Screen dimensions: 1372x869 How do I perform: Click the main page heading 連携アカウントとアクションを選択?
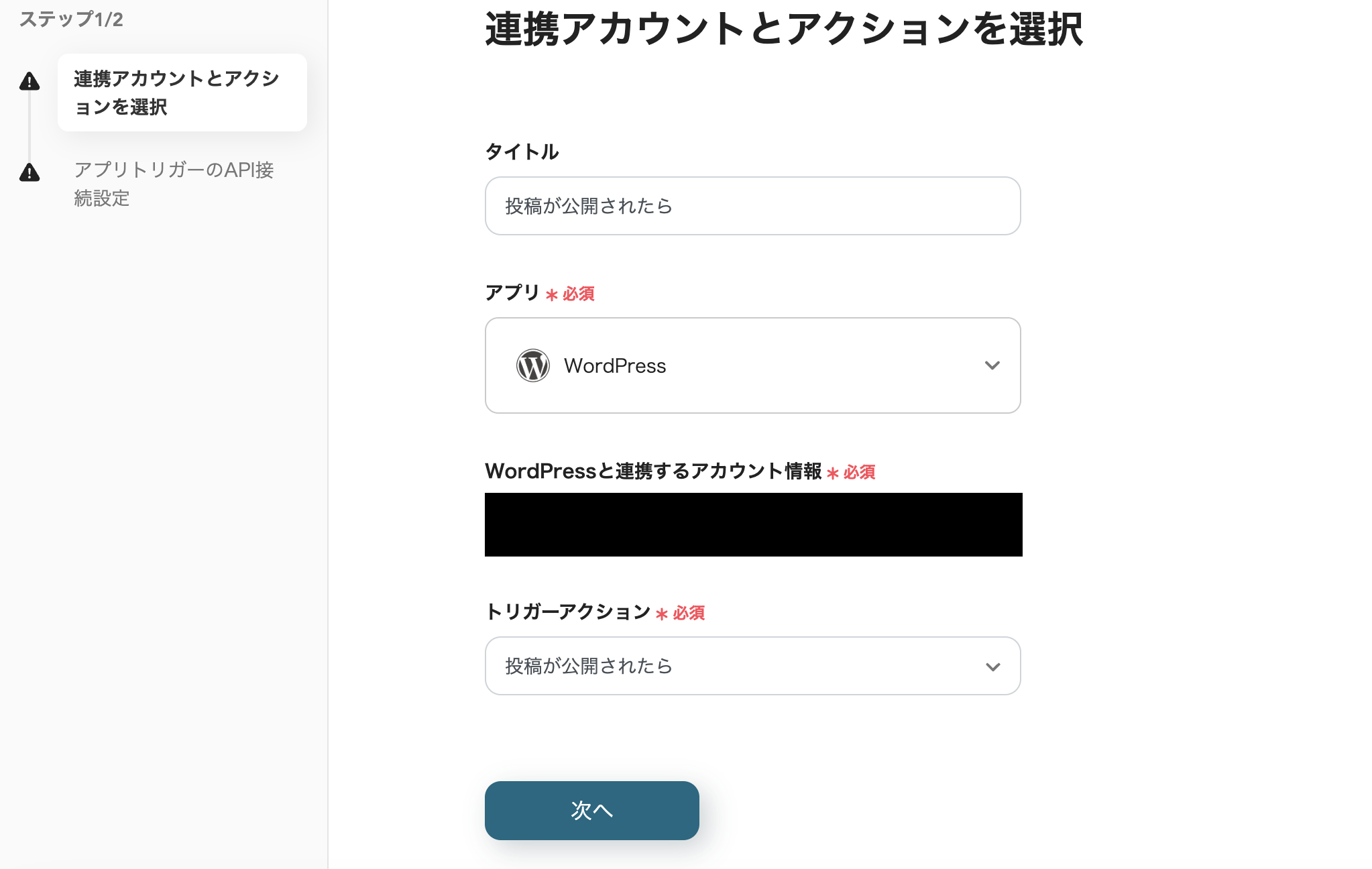coord(783,30)
